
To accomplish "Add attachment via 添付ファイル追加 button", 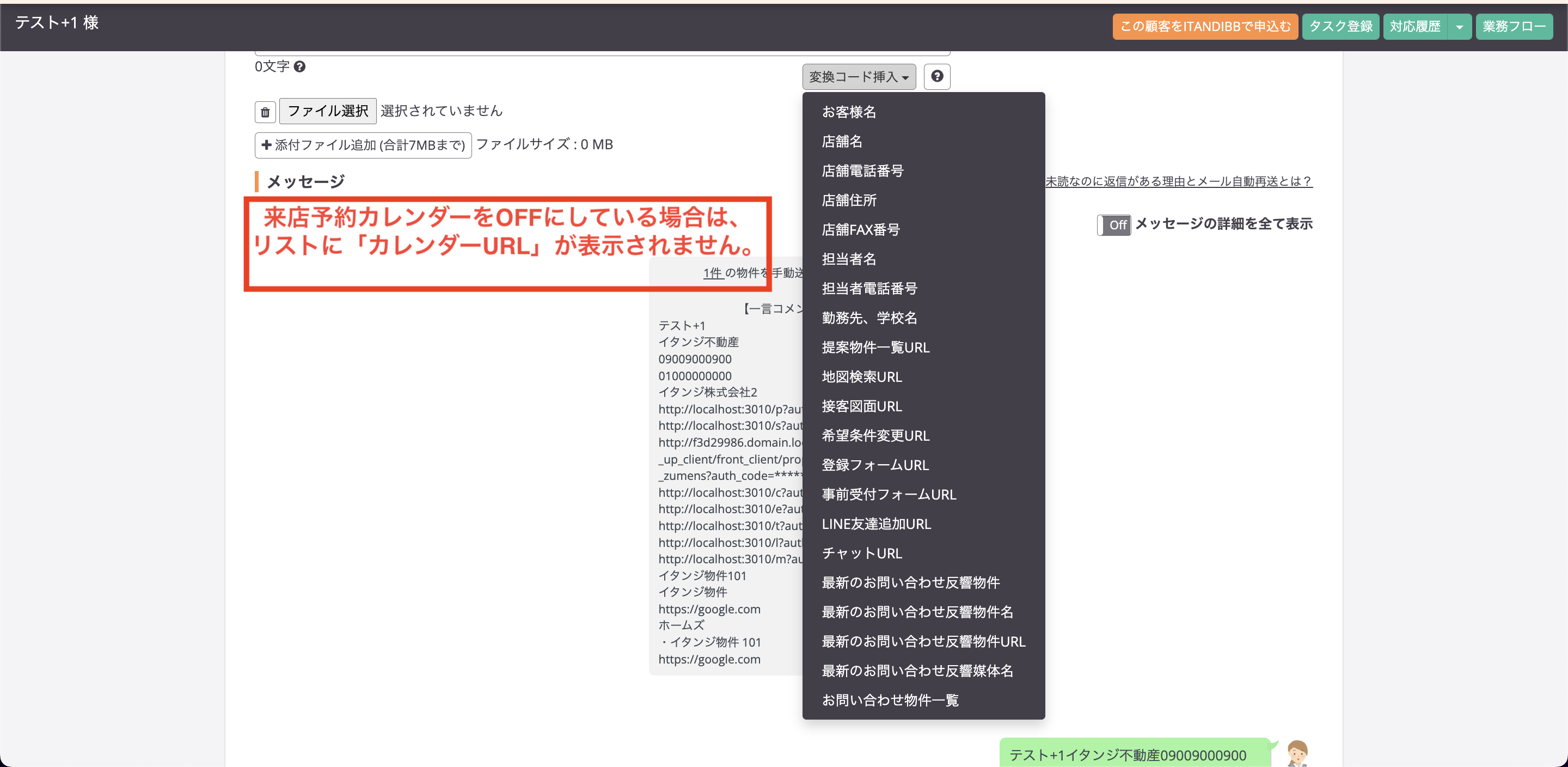I will coord(363,145).
